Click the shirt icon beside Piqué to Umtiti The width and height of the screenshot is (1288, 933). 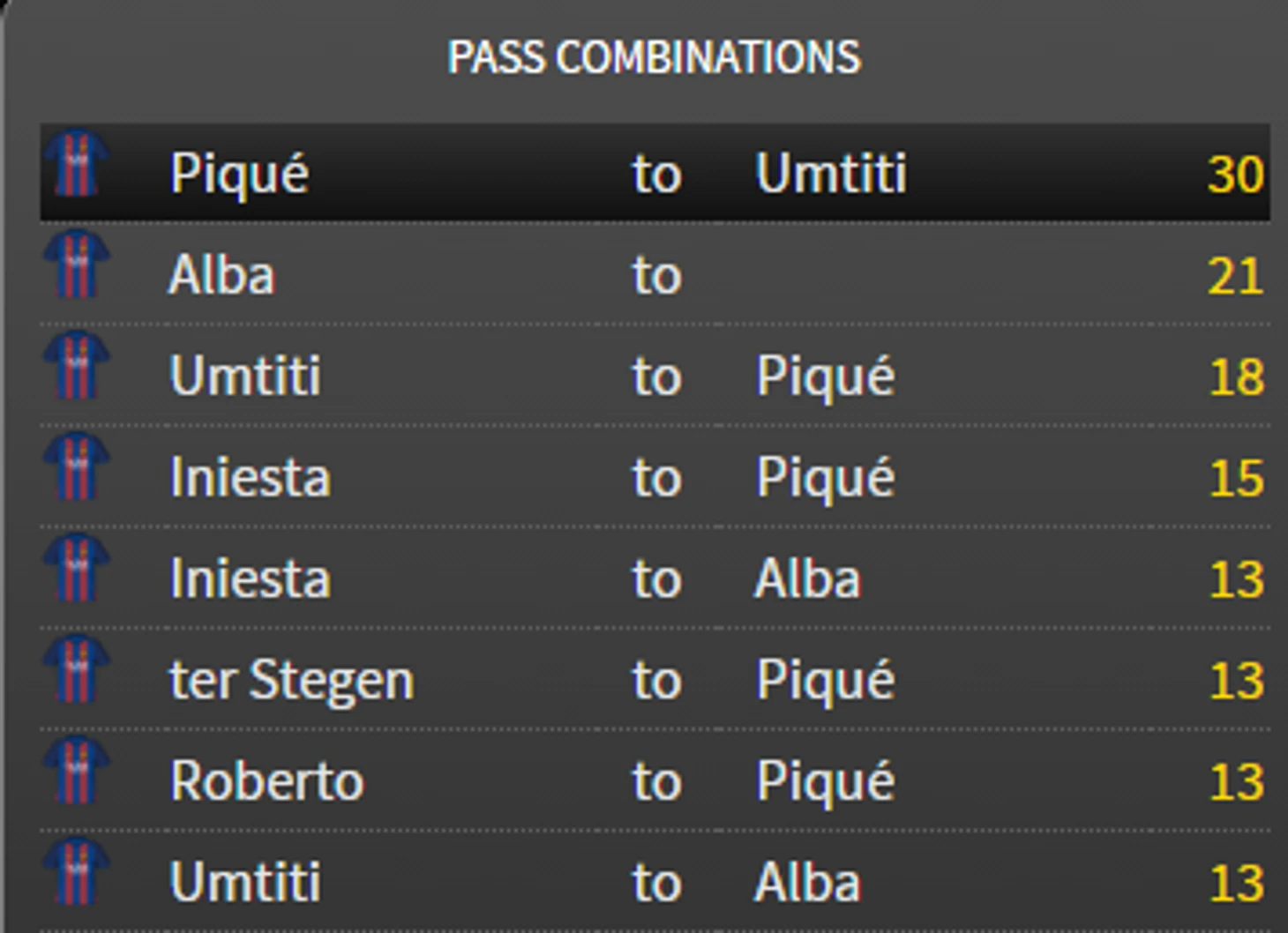click(x=77, y=164)
